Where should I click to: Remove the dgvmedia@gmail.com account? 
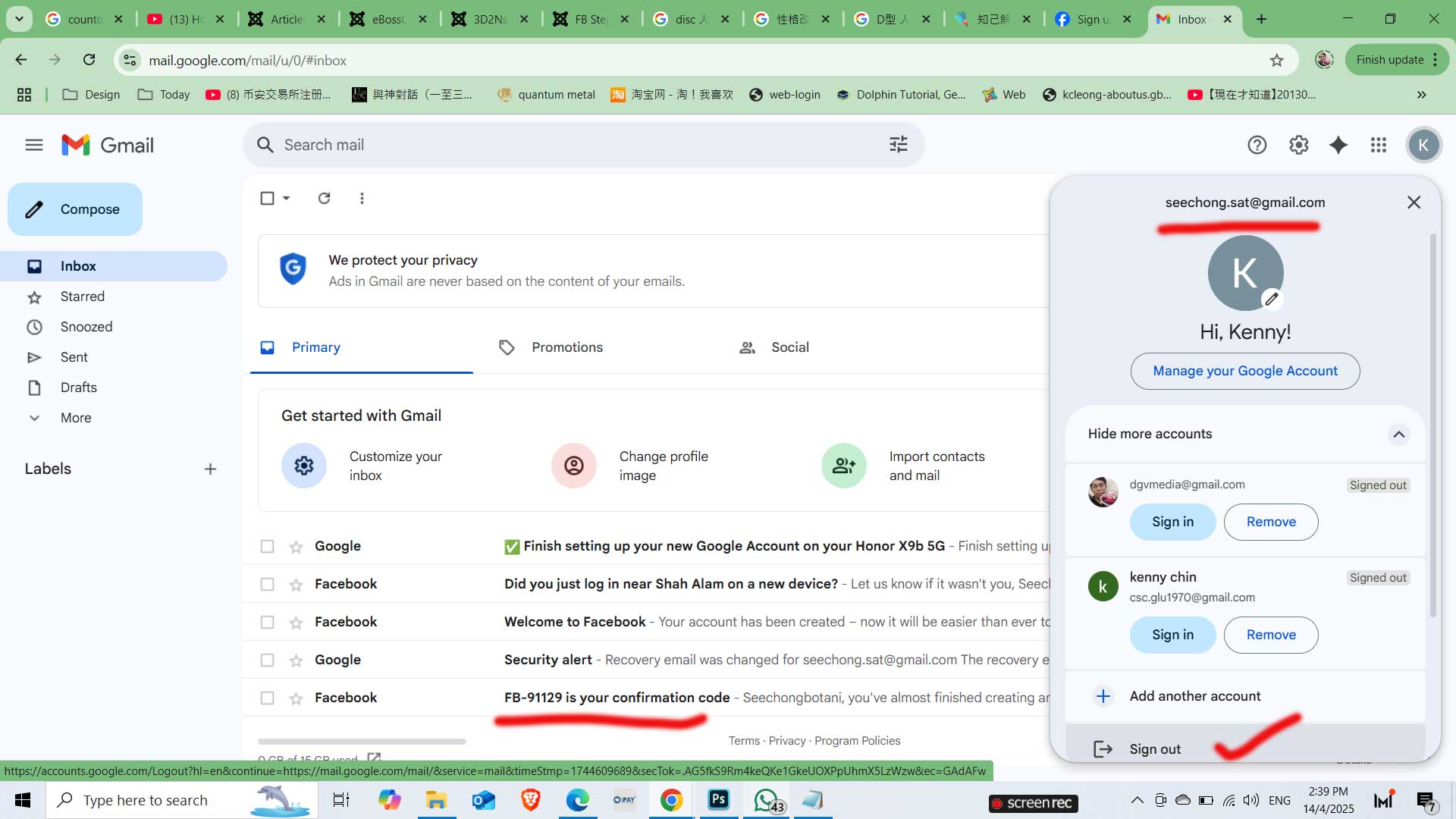tap(1271, 522)
